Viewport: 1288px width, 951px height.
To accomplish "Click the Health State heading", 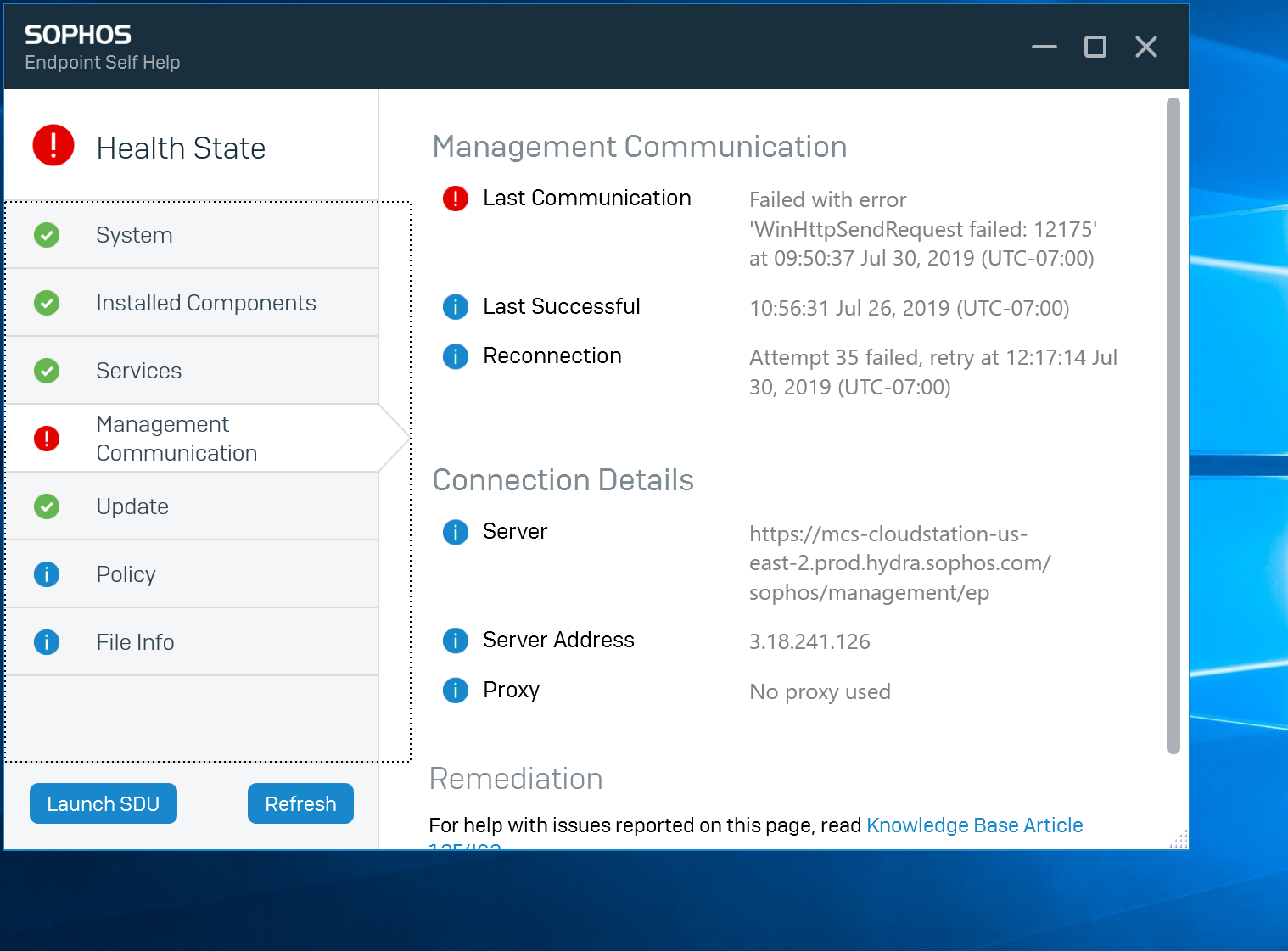I will point(181,148).
